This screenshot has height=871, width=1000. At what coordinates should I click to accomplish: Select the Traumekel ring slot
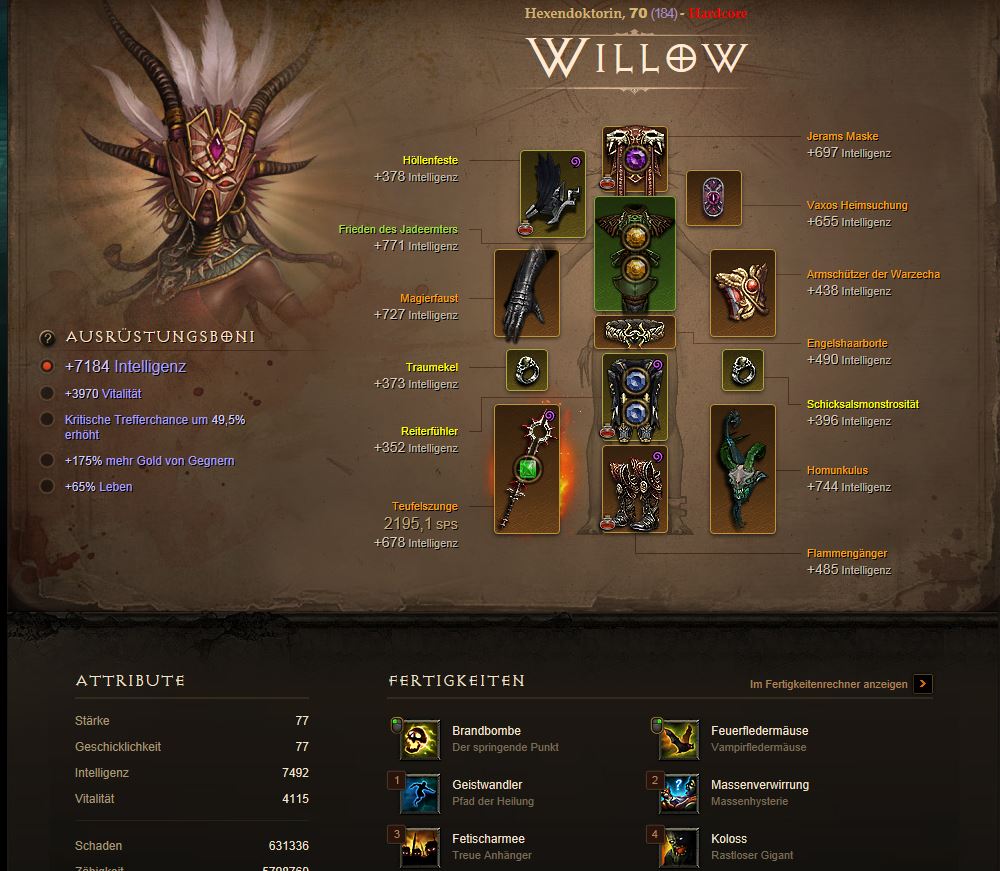pyautogui.click(x=527, y=370)
